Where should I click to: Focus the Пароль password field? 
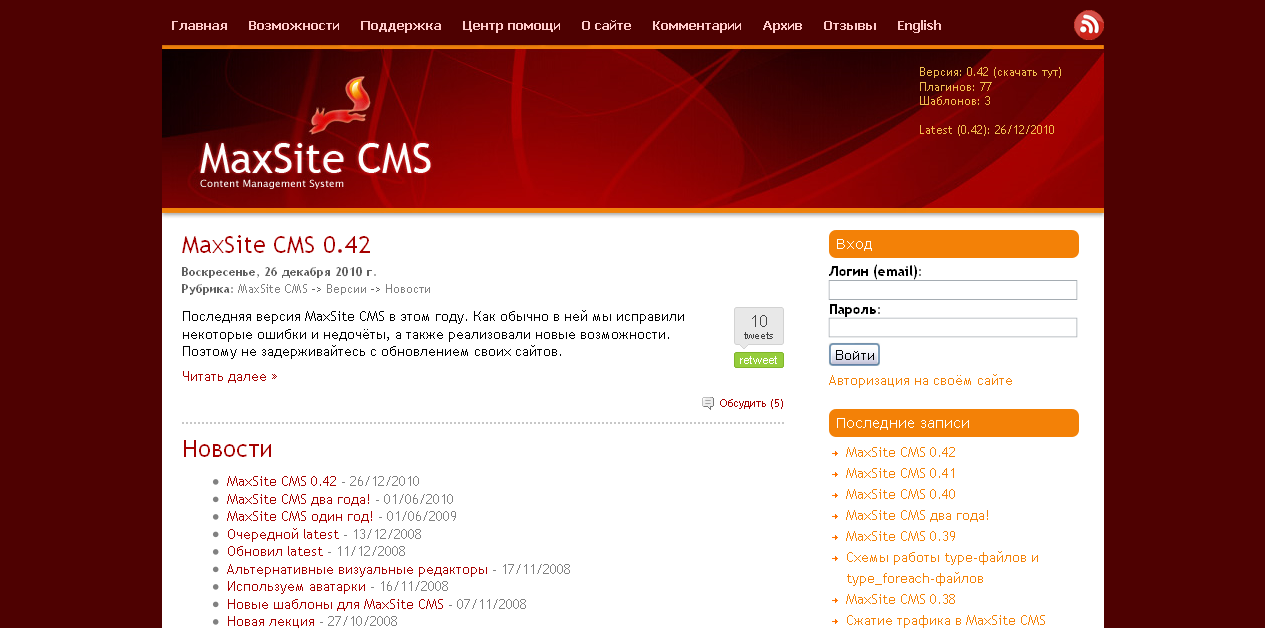click(x=952, y=327)
